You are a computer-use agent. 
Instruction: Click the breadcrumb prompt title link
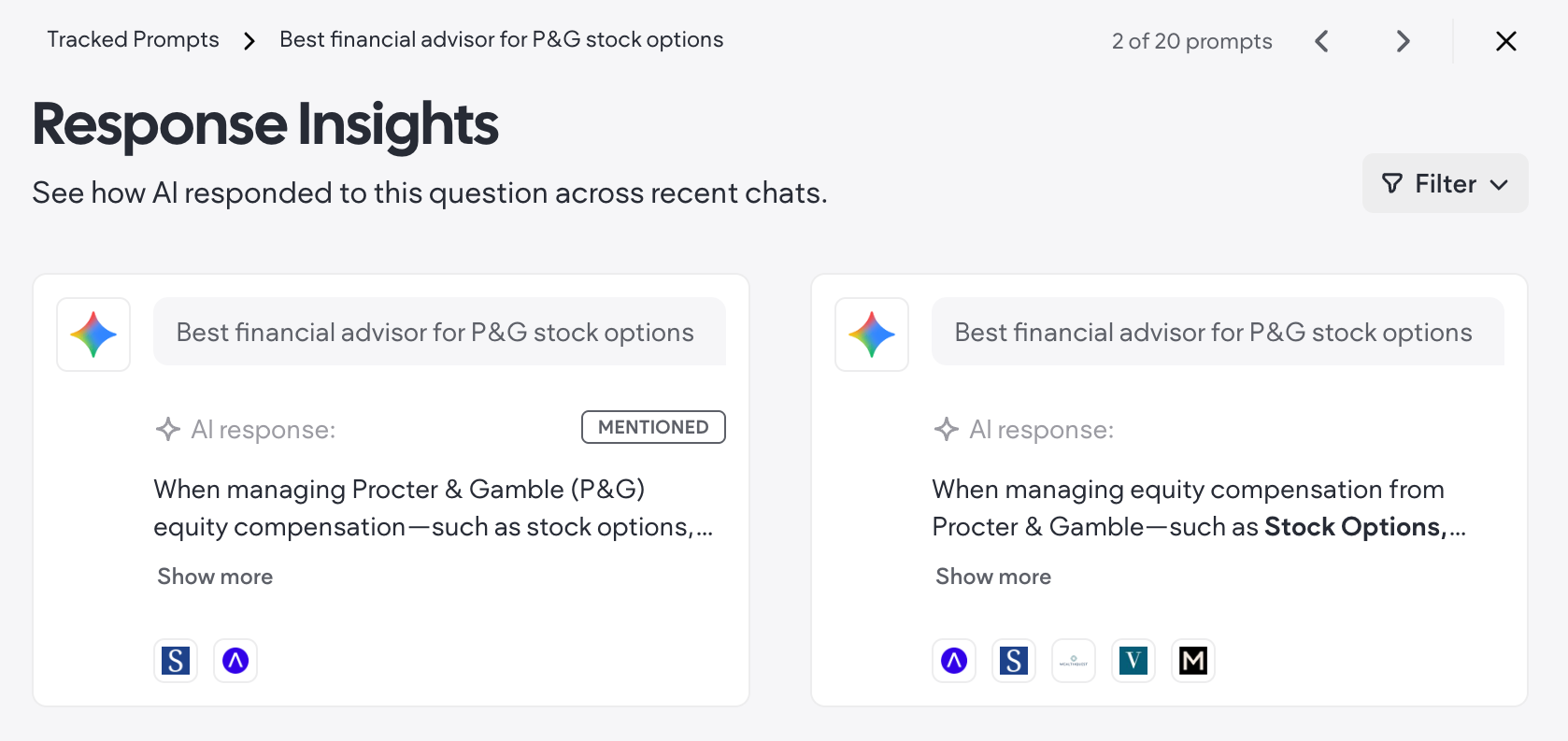click(x=502, y=39)
